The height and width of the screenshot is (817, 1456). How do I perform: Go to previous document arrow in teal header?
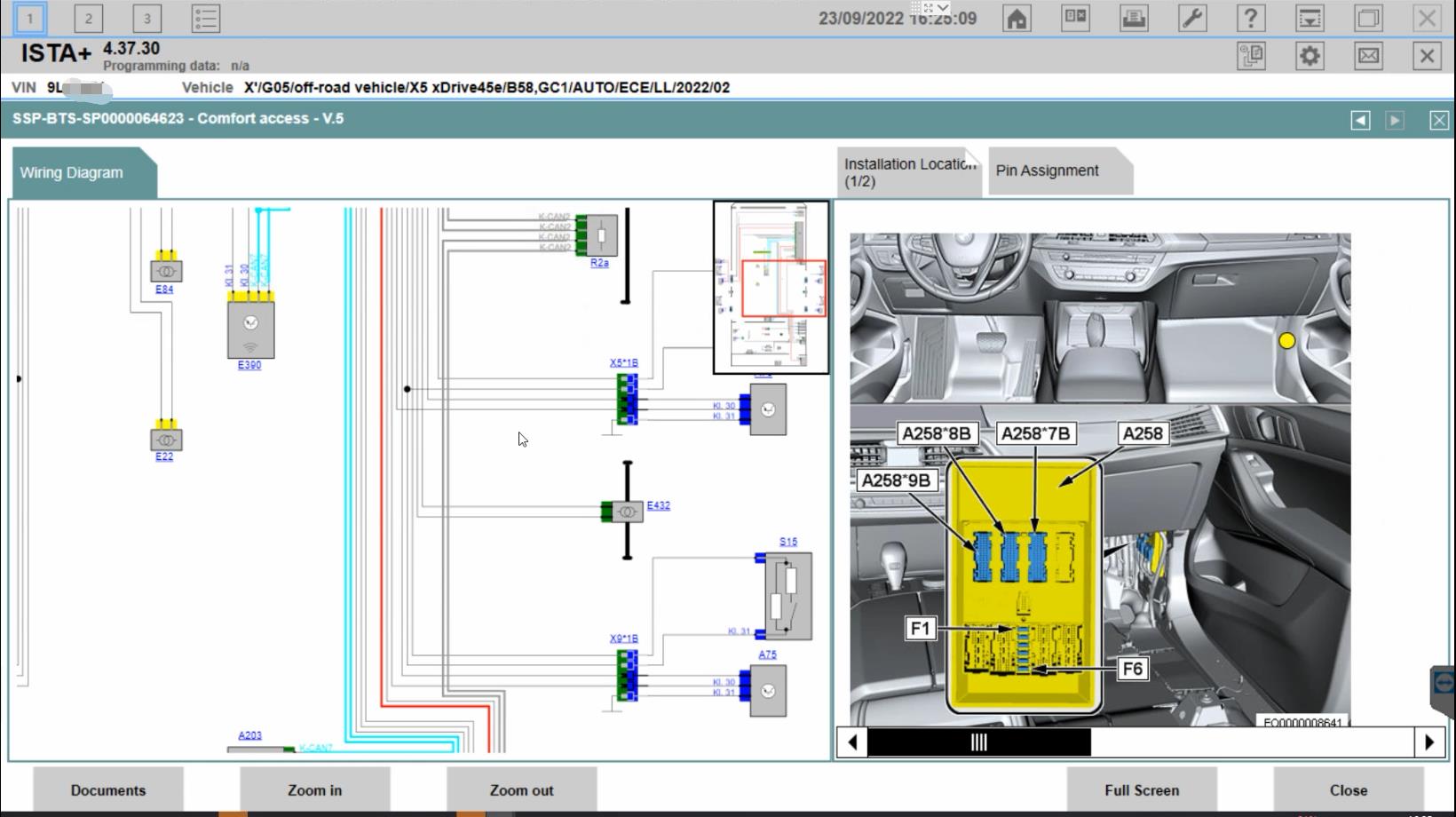(1360, 120)
